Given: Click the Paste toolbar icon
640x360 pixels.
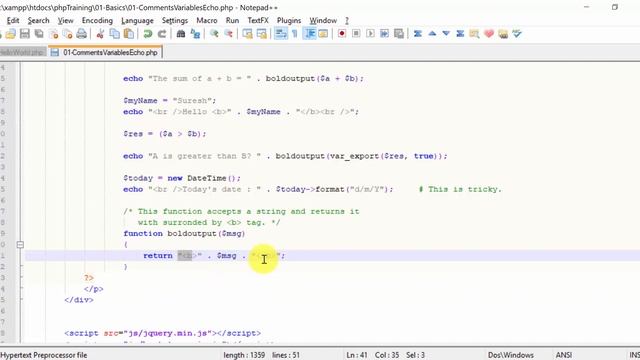Looking at the screenshot, I should (129, 34).
